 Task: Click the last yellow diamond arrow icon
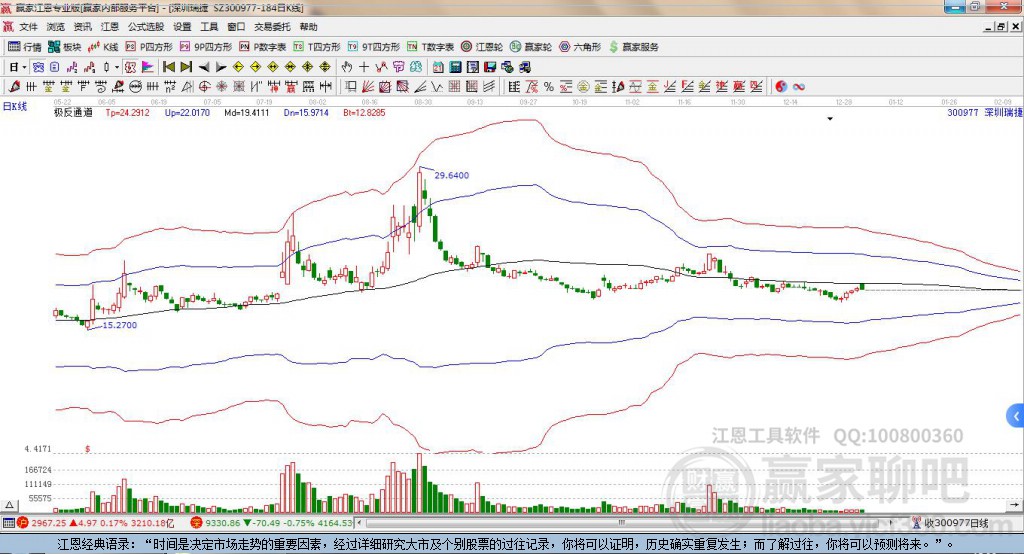(x=325, y=67)
